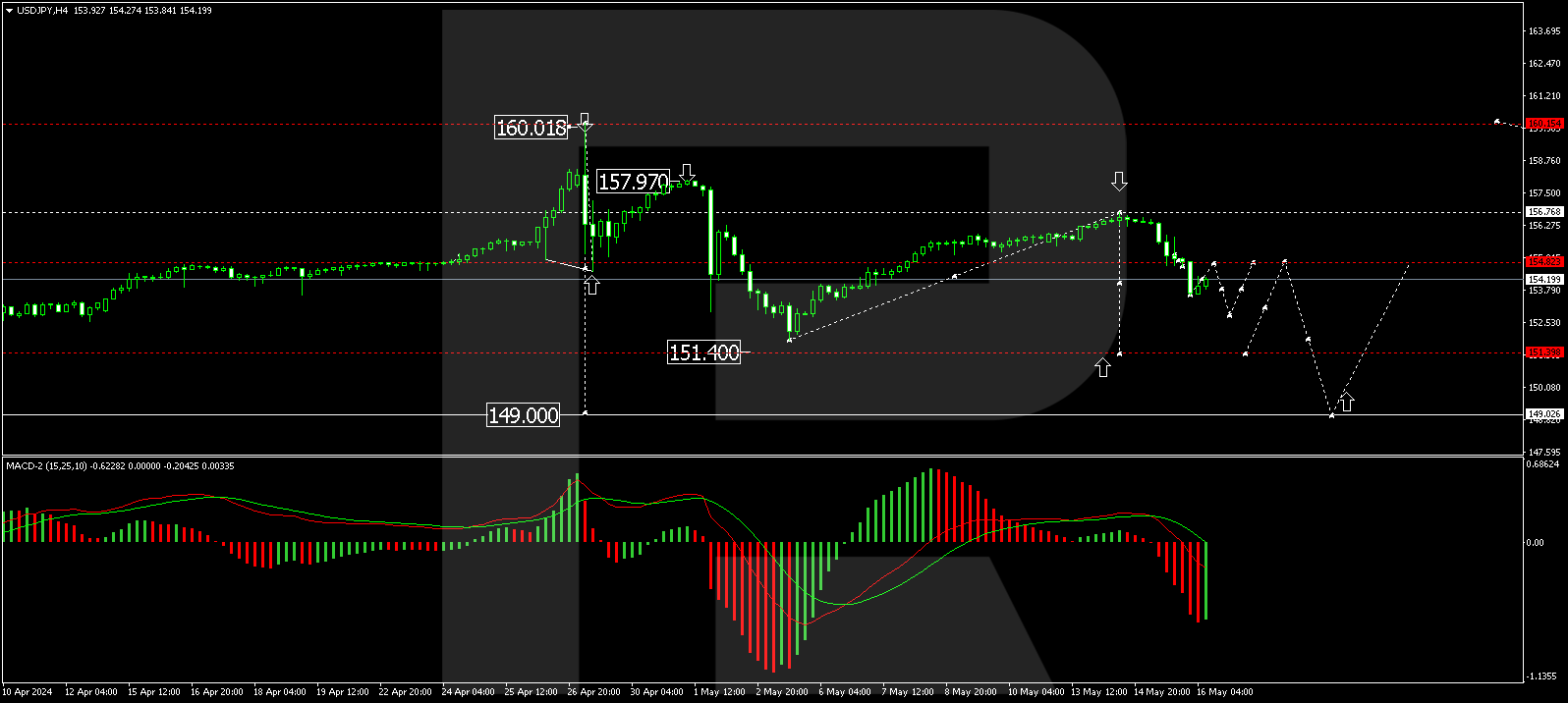The height and width of the screenshot is (703, 1568).
Task: Click down arrow above the 13 May peak
Action: click(1119, 181)
